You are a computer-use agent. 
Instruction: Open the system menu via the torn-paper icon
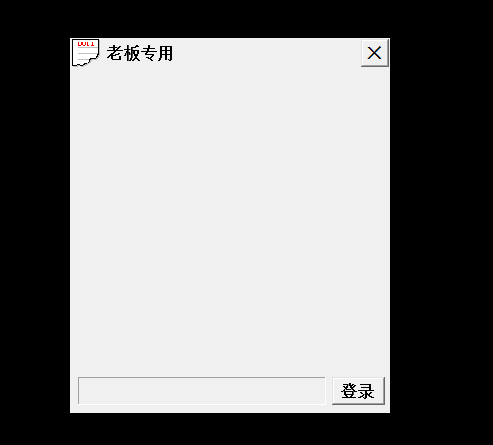click(86, 53)
